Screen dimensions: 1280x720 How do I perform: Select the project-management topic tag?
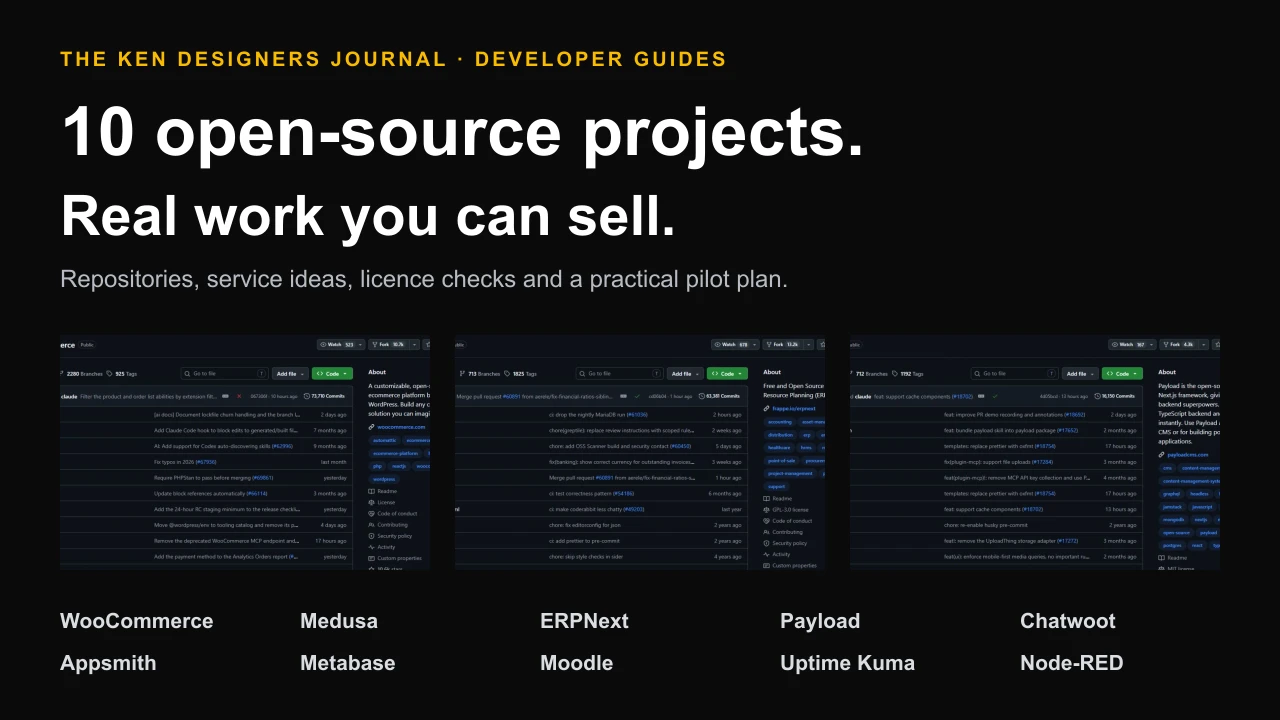791,474
